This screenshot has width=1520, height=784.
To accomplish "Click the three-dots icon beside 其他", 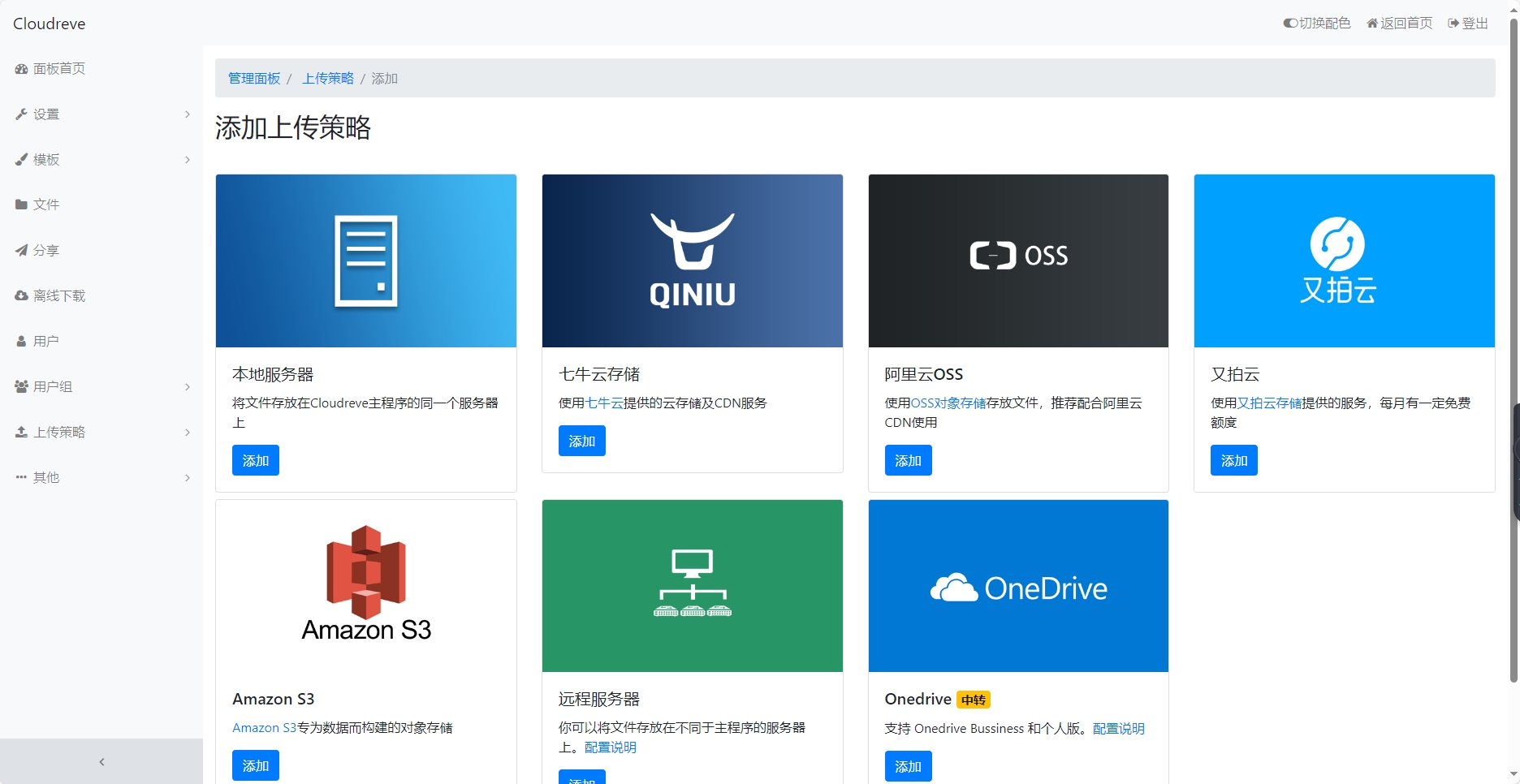I will (21, 477).
